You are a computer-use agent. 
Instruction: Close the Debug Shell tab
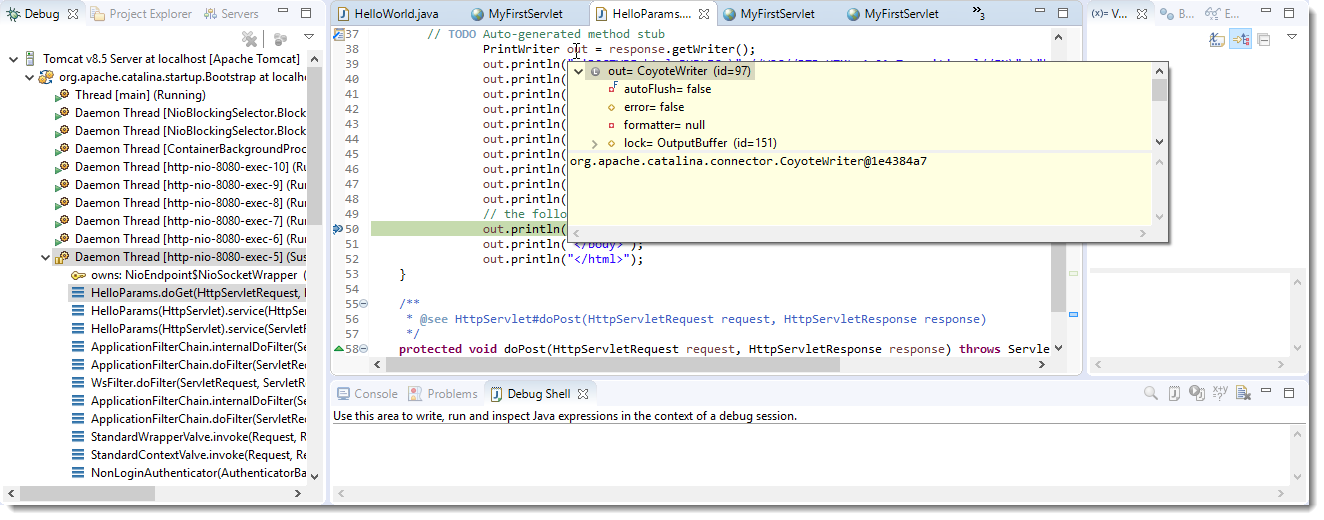click(x=584, y=394)
